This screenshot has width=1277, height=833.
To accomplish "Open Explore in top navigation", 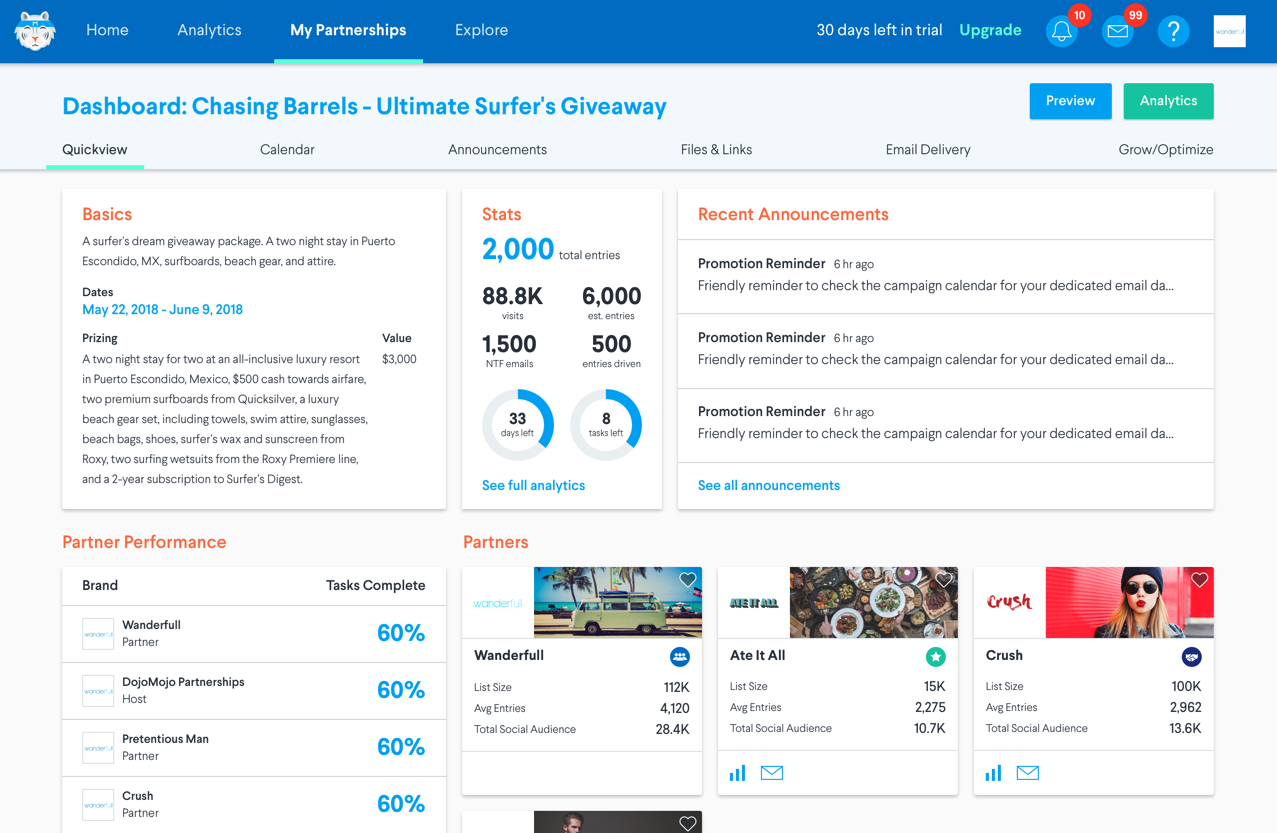I will click(481, 30).
